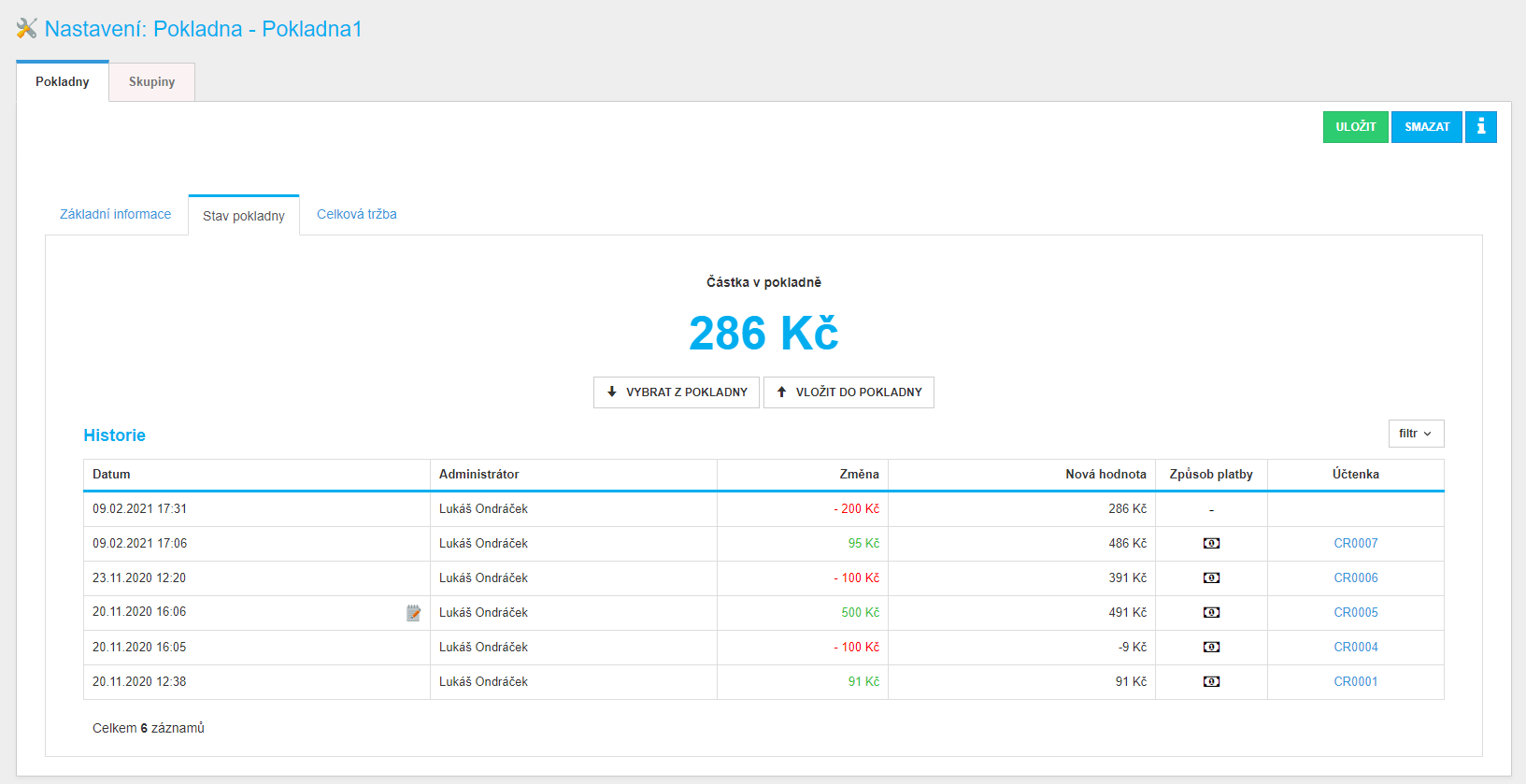This screenshot has height=784, width=1526.
Task: Click the large 286 Kč amount
Action: pyautogui.click(x=763, y=334)
